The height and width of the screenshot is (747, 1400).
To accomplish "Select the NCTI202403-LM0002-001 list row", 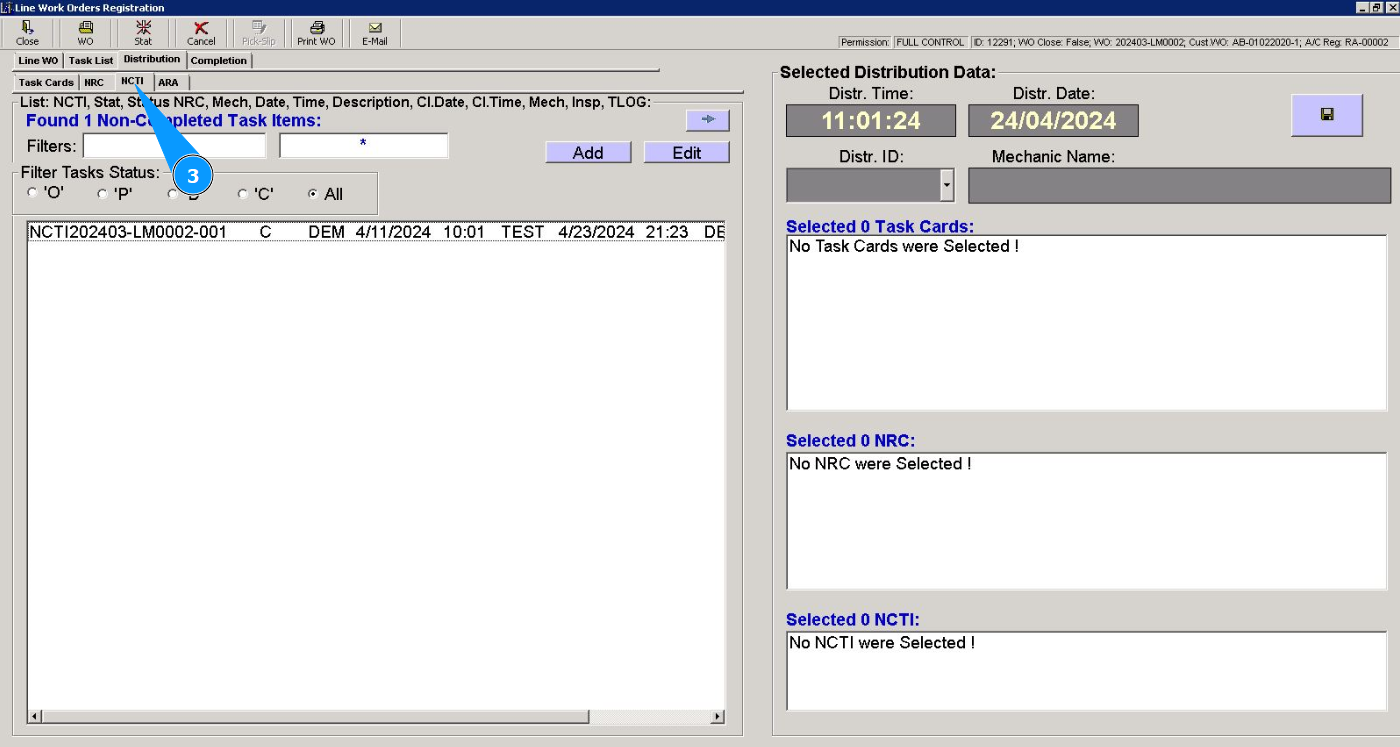I will click(x=376, y=232).
